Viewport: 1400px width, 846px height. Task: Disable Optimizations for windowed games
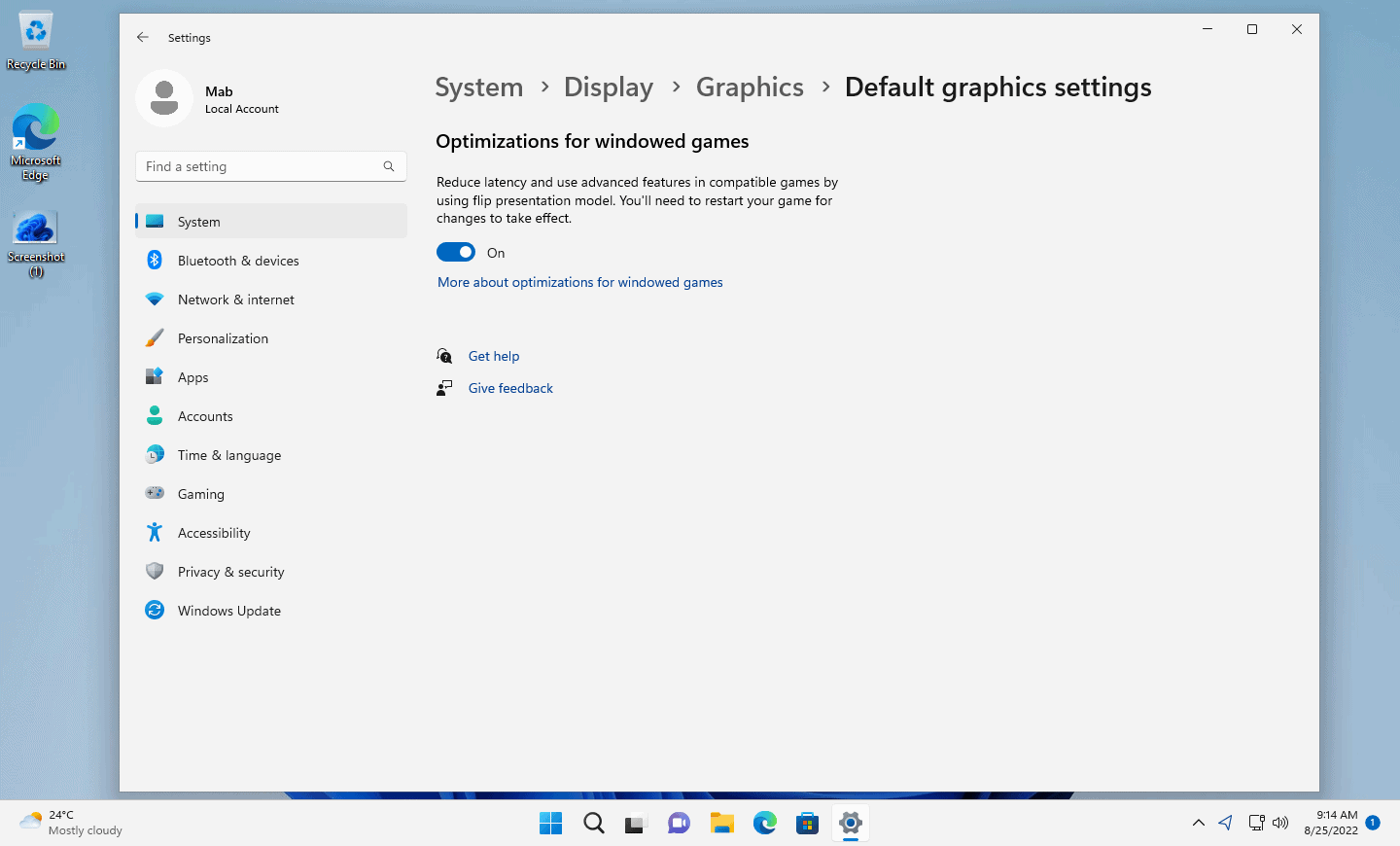point(455,252)
